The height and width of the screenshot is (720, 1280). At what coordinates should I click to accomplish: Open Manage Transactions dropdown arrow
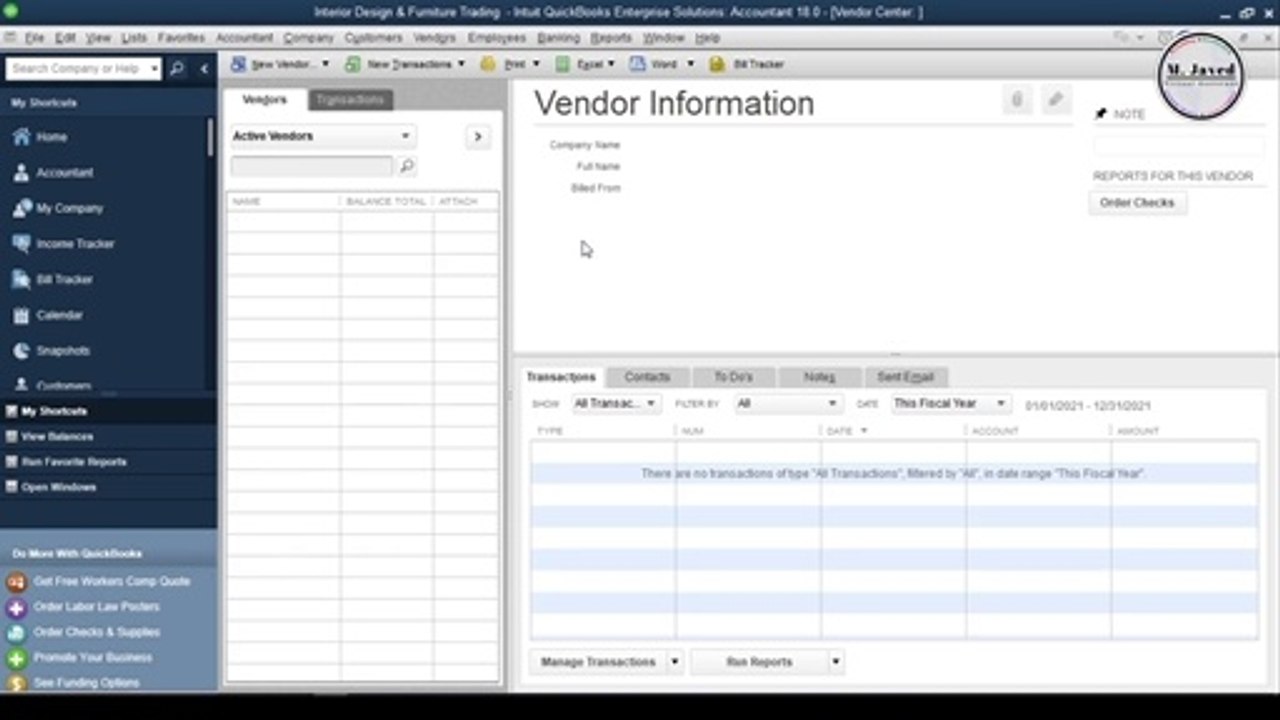[674, 662]
